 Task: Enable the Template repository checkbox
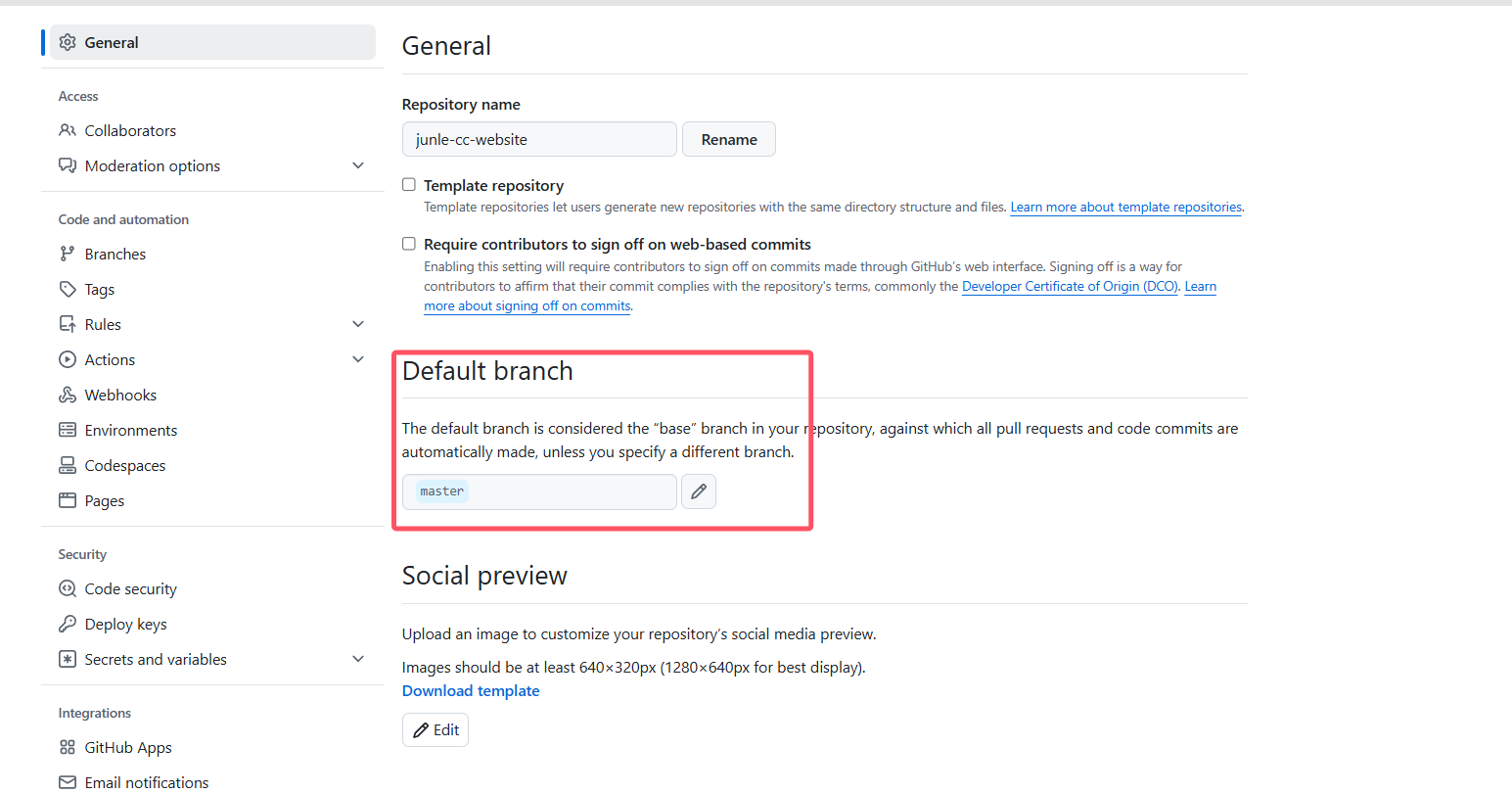[409, 185]
